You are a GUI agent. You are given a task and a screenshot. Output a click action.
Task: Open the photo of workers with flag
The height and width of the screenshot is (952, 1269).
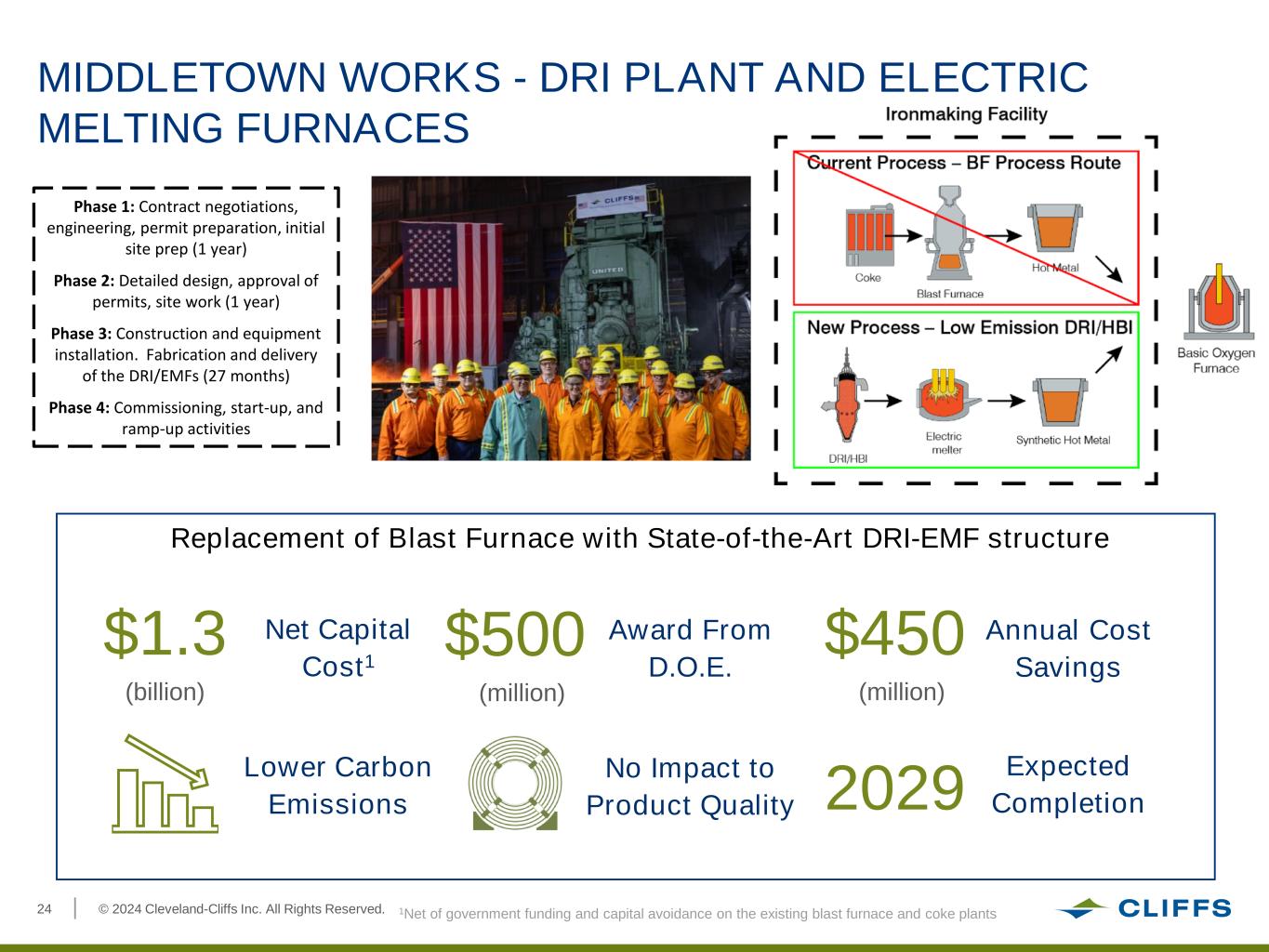click(x=561, y=318)
